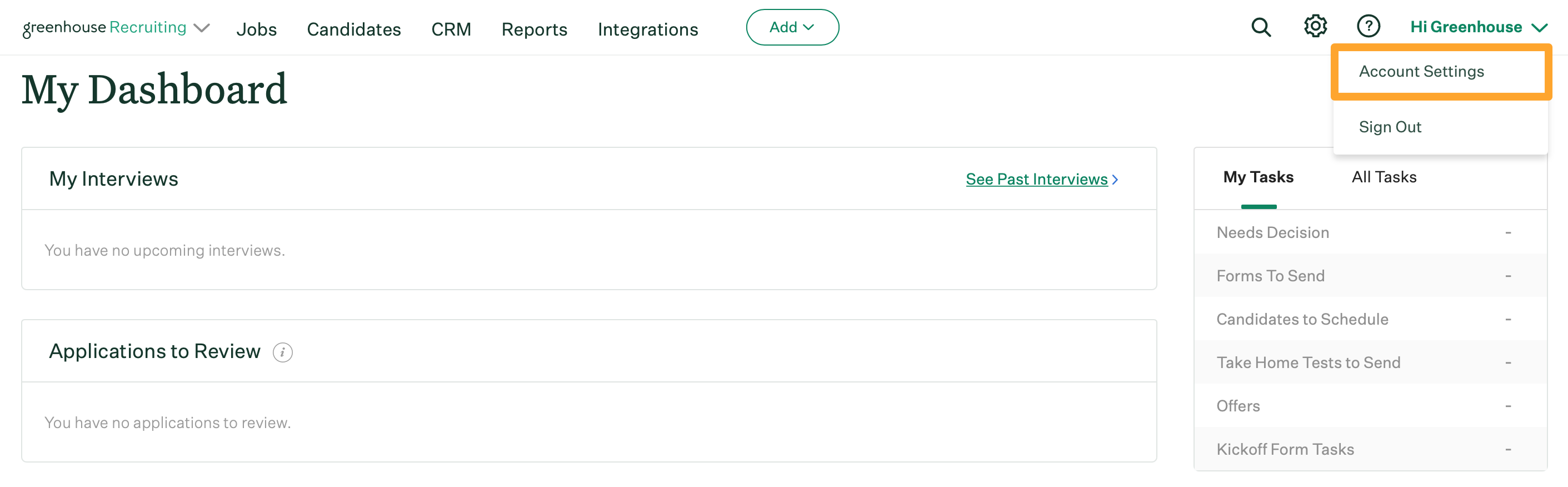Navigate to Candidates

point(353,29)
